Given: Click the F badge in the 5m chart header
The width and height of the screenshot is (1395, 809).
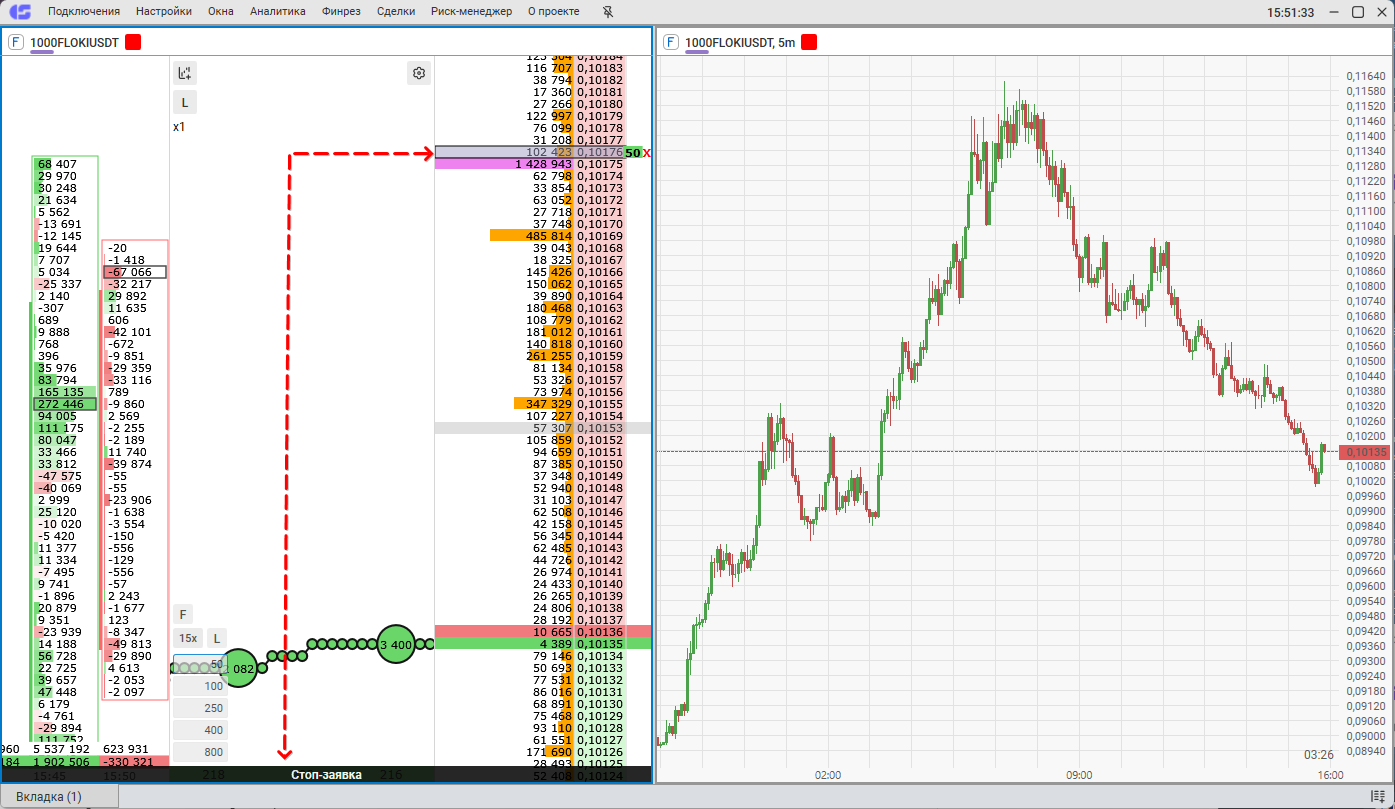Looking at the screenshot, I should coord(671,42).
